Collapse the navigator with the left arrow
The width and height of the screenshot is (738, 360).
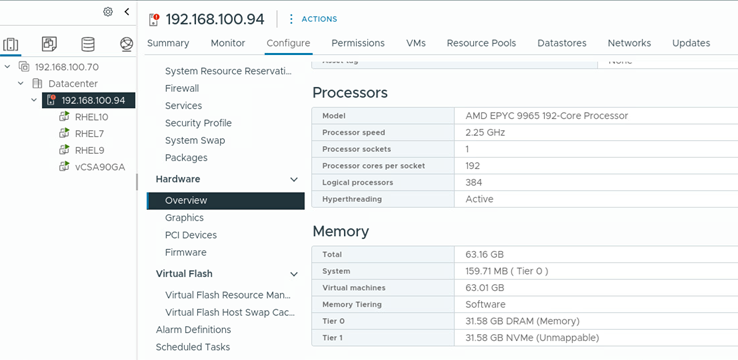pyautogui.click(x=127, y=12)
